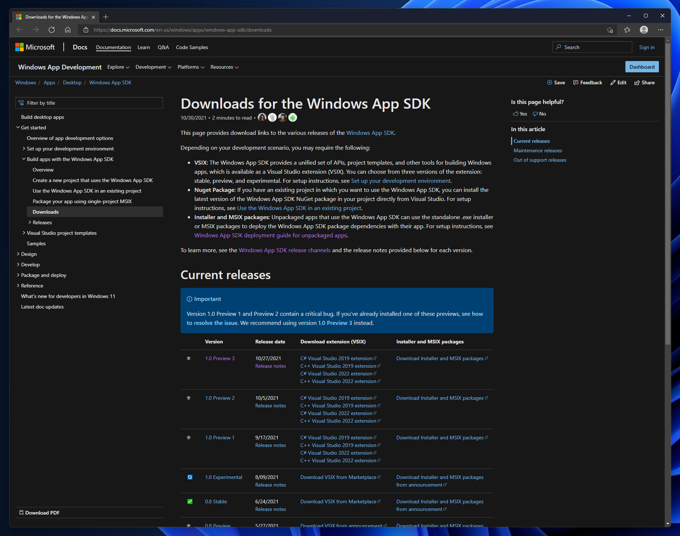Click first contributor avatar under title
This screenshot has width=680, height=536.
point(262,117)
